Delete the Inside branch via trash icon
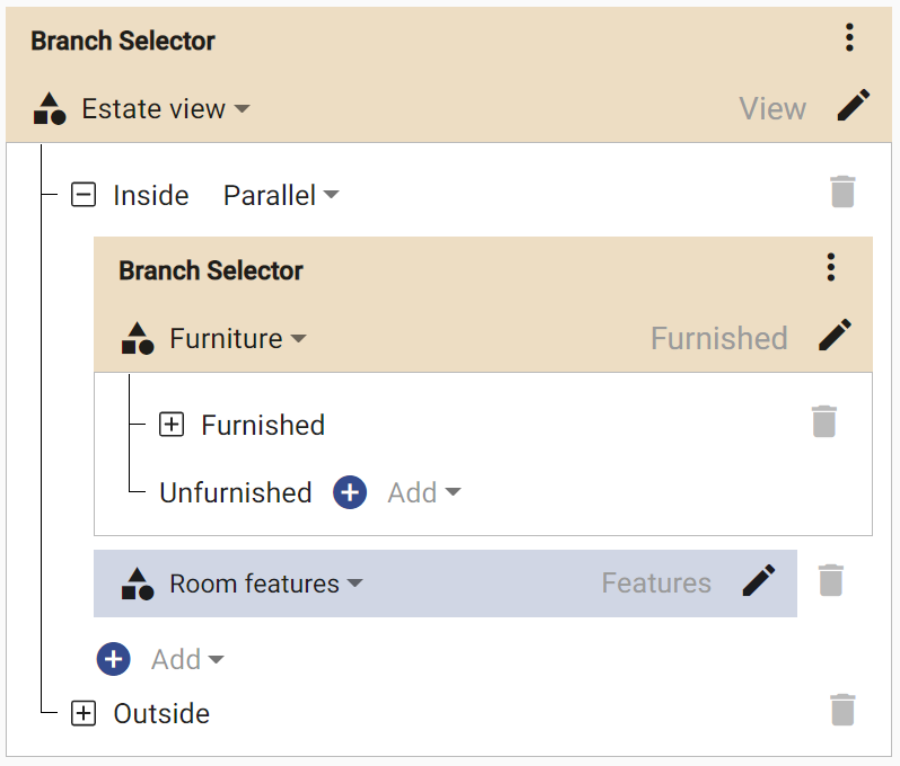 [843, 192]
